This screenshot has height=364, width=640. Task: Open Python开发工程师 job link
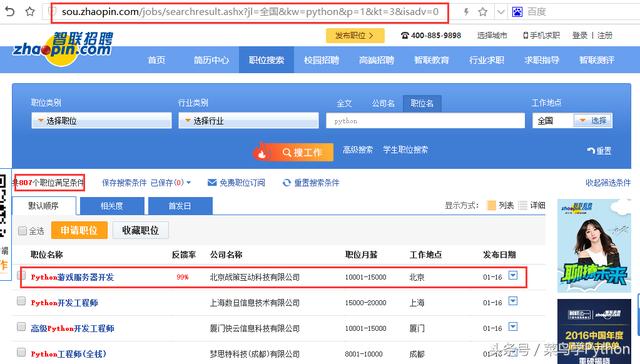(x=64, y=303)
